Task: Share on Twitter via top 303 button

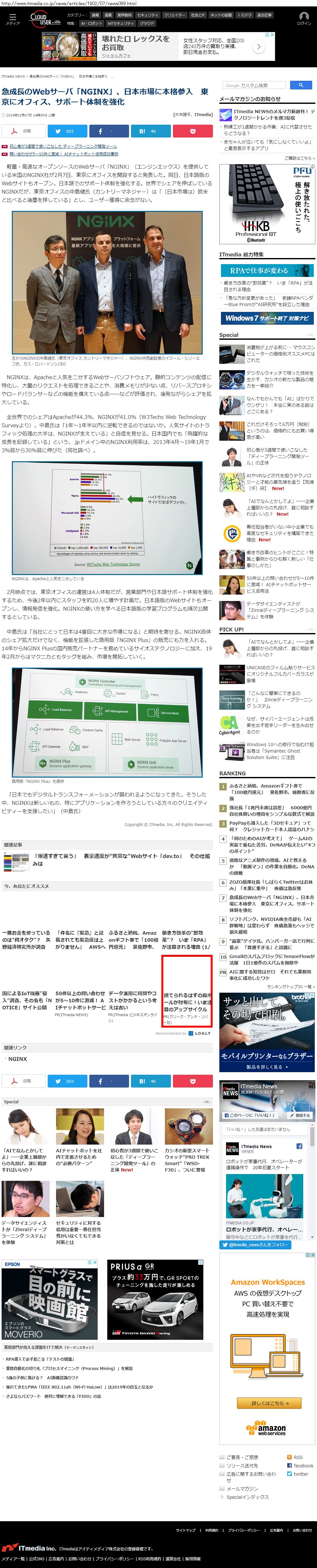Action: coord(67,131)
